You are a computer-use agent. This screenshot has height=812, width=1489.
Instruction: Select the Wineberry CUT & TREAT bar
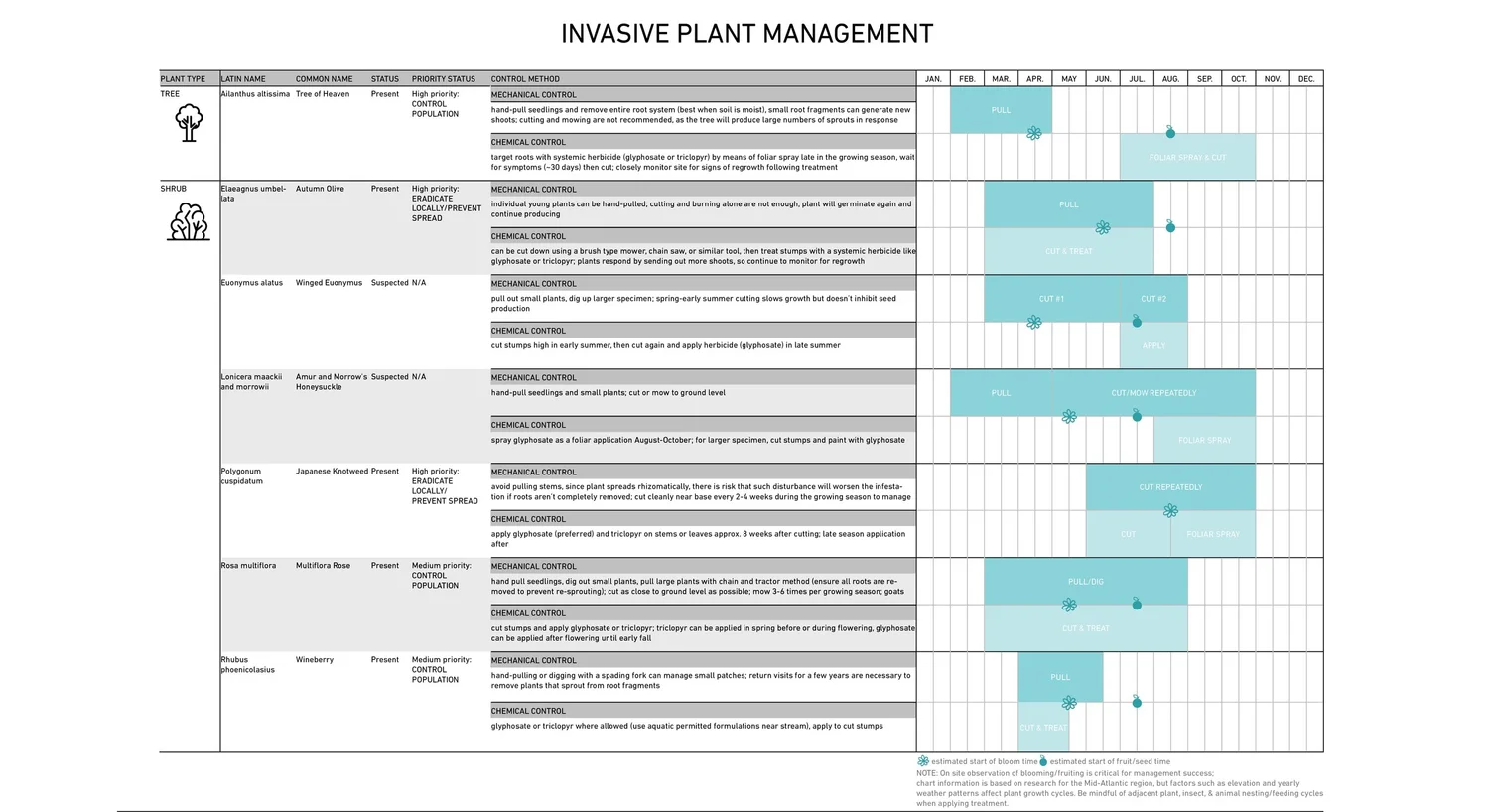[x=1043, y=727]
